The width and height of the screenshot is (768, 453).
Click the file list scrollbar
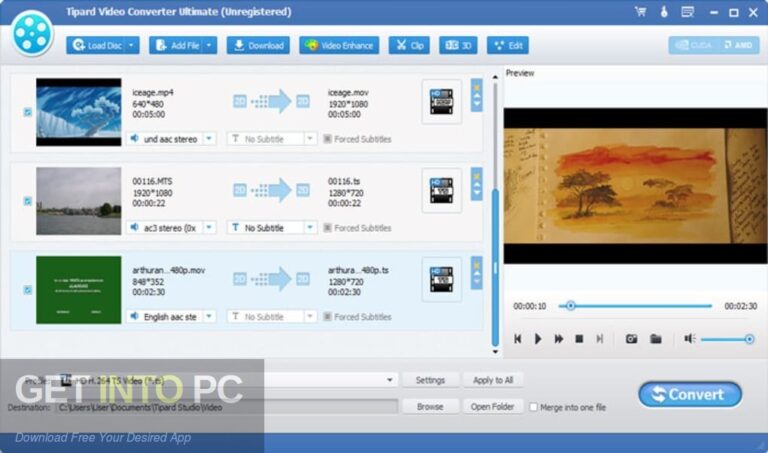(495, 268)
